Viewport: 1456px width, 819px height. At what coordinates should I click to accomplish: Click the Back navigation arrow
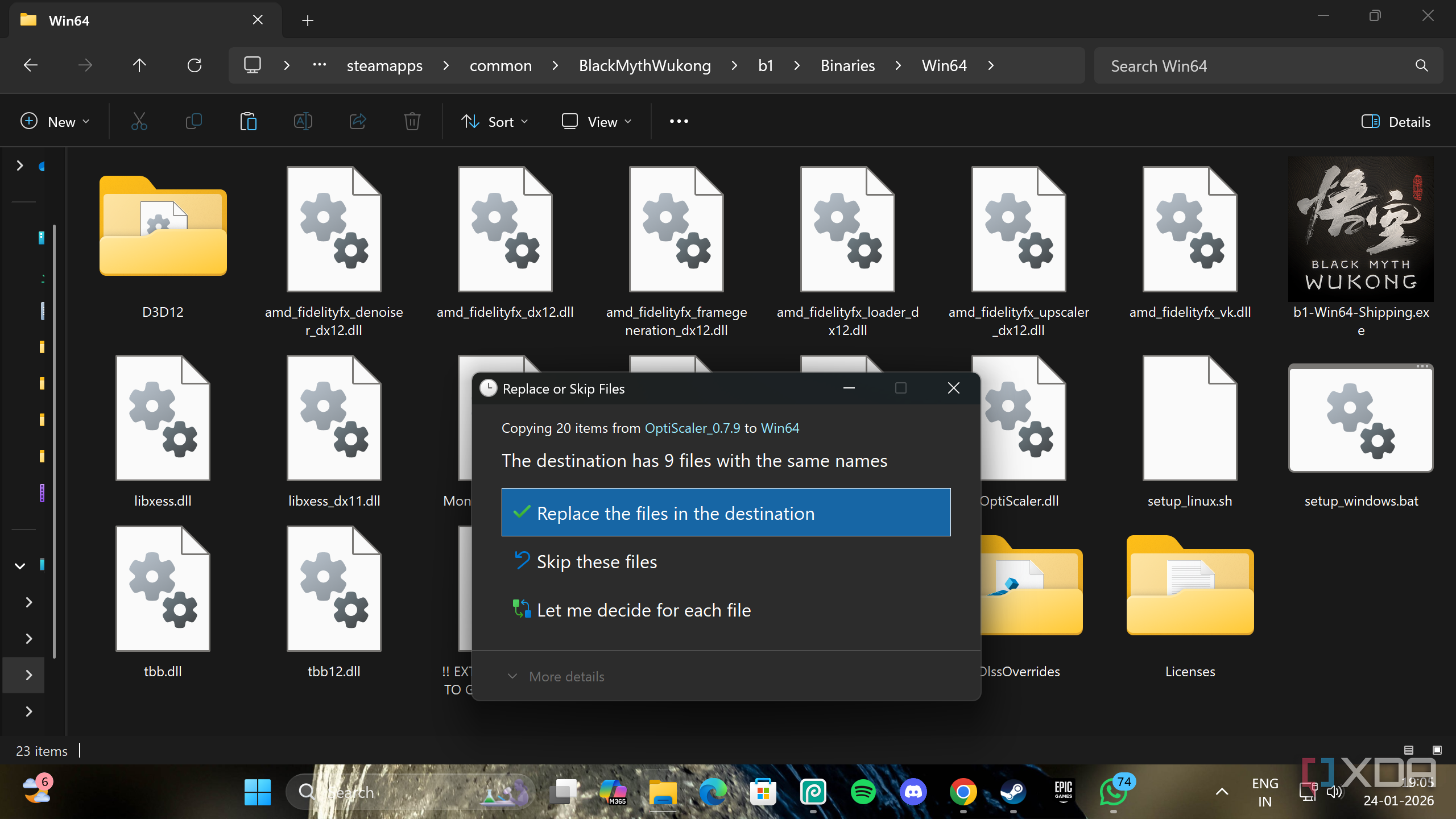(x=31, y=65)
